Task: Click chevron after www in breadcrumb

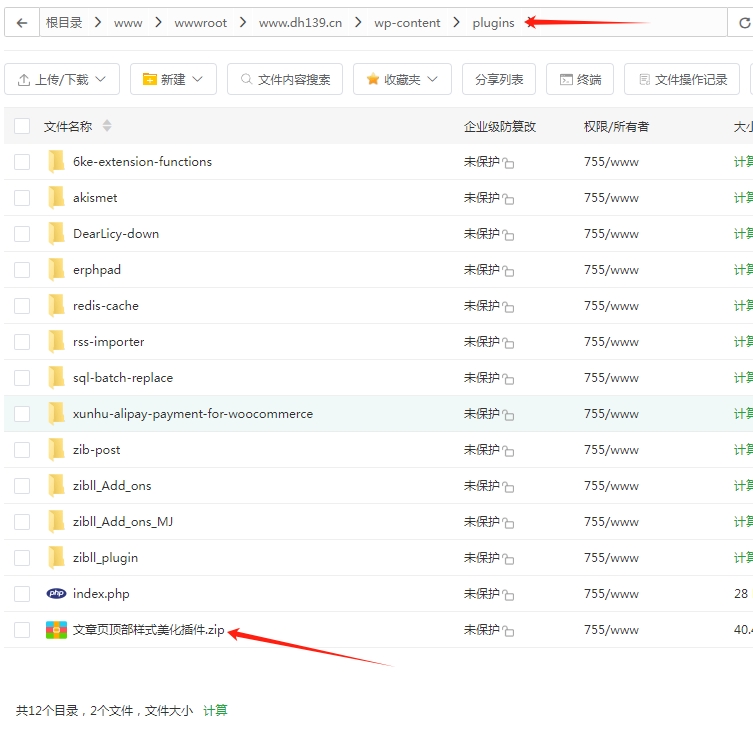Action: 158,22
